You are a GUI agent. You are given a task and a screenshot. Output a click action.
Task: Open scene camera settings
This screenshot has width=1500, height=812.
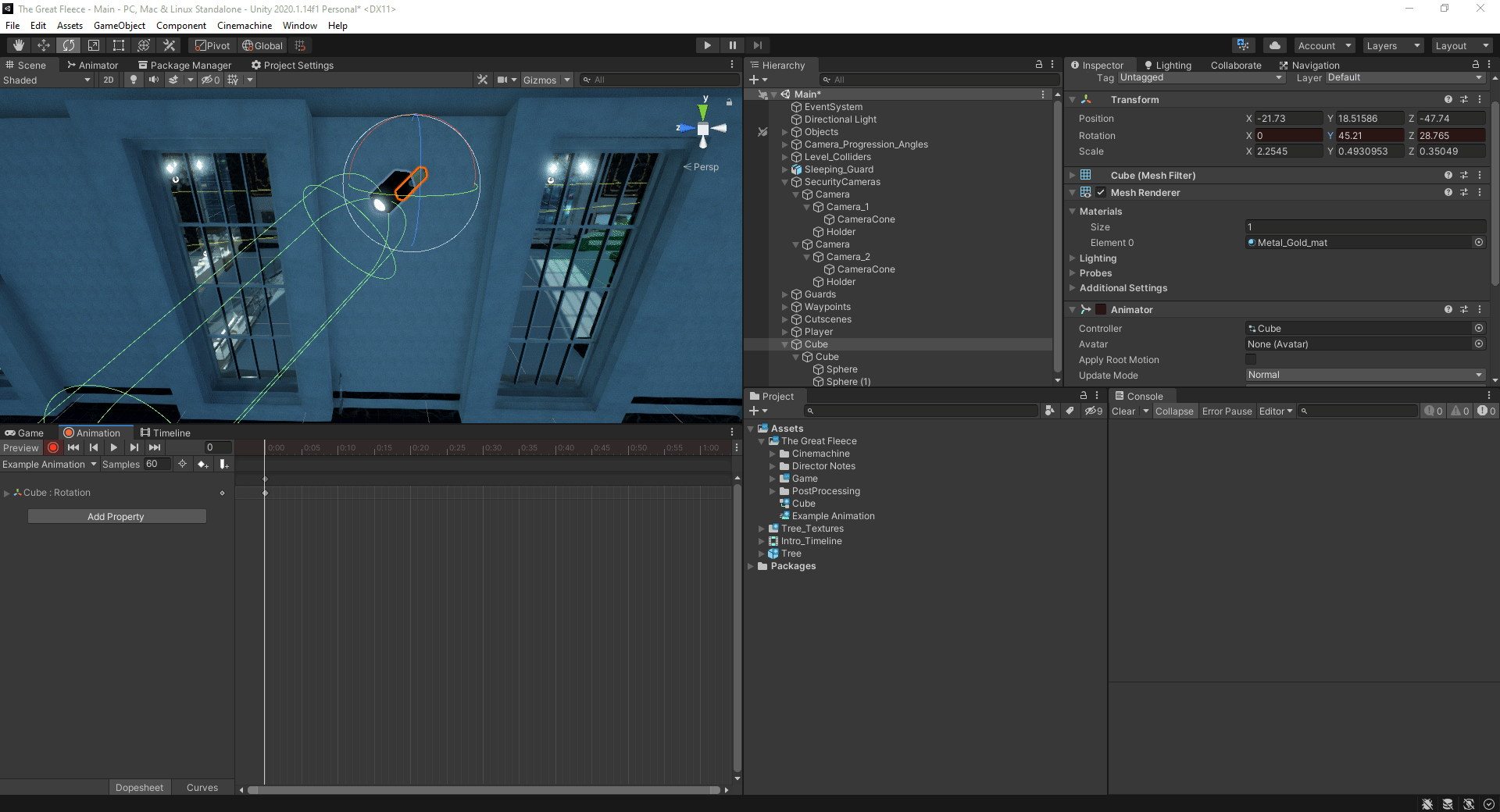(x=502, y=80)
